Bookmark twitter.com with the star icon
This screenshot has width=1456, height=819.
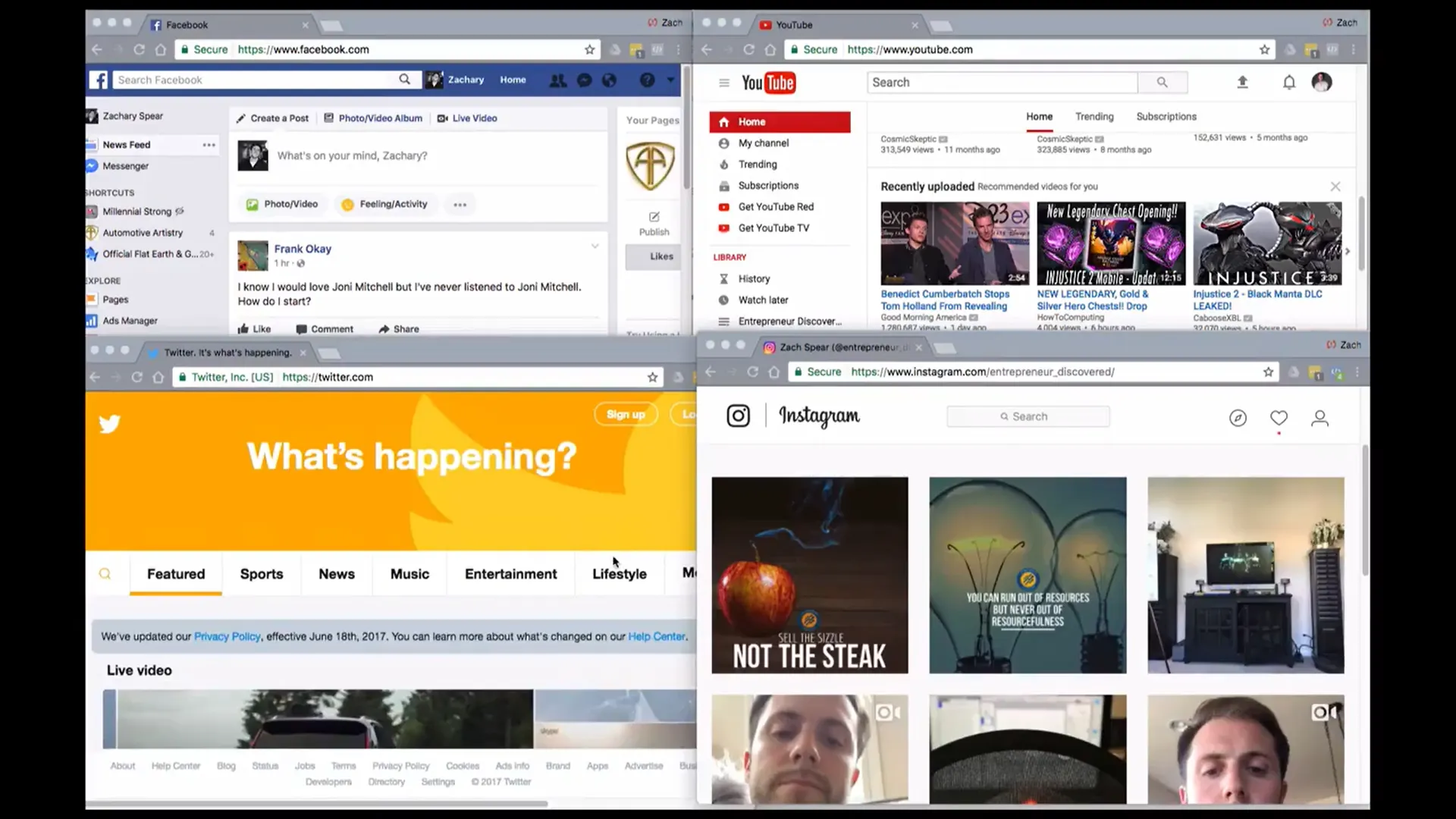[x=652, y=377]
